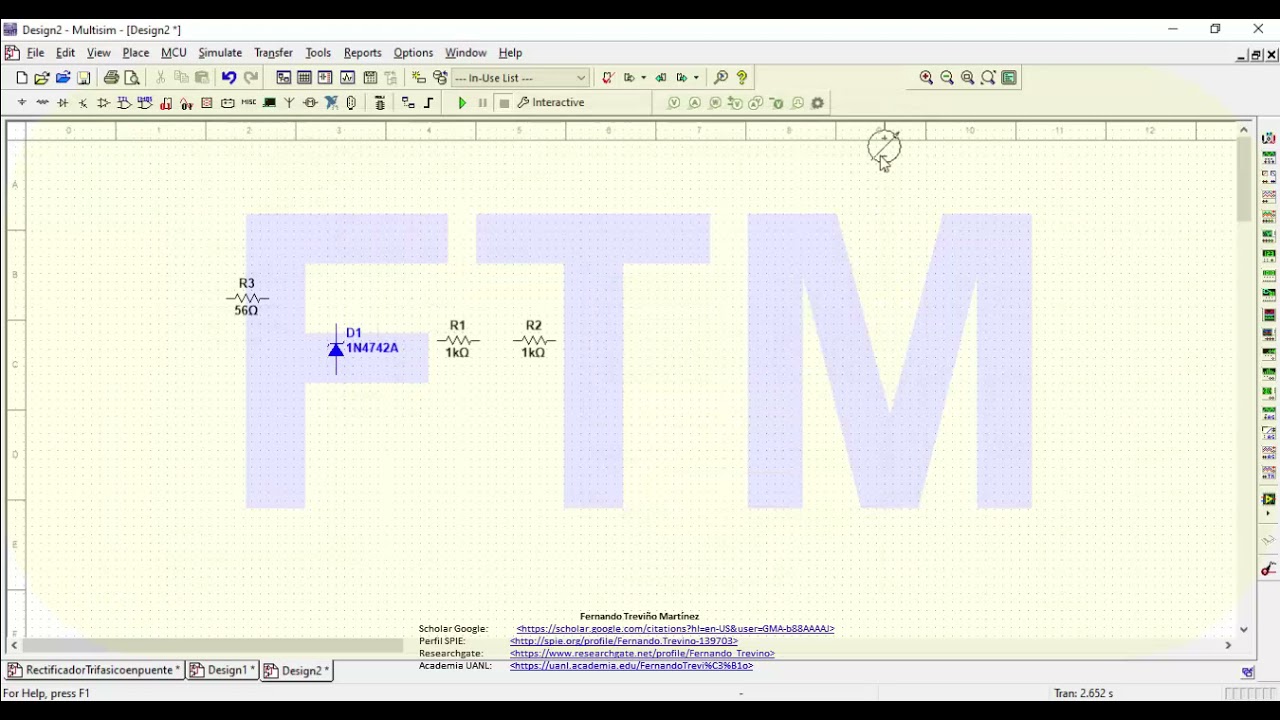Run the simulation

[462, 103]
